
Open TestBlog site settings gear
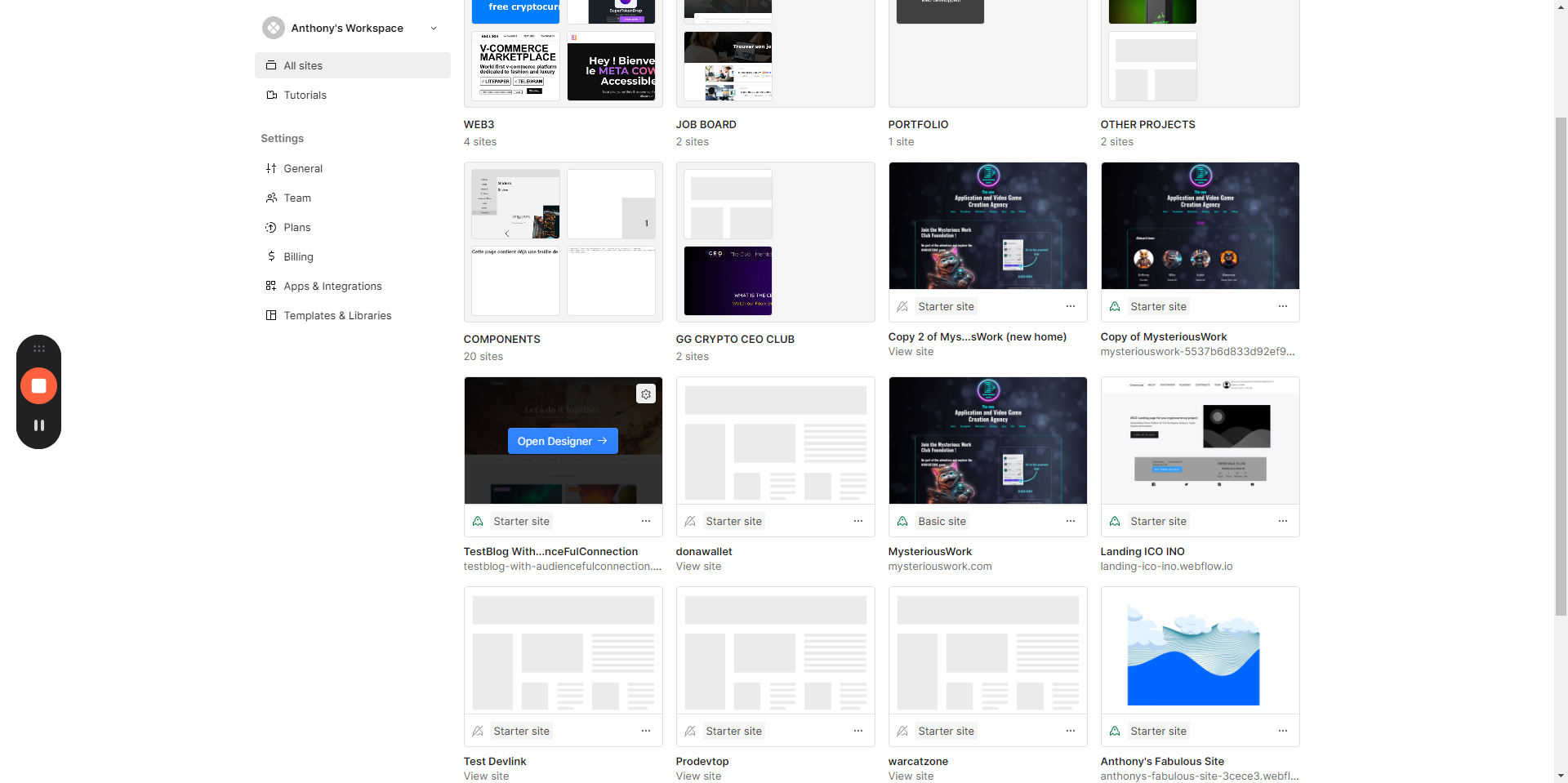[x=646, y=394]
